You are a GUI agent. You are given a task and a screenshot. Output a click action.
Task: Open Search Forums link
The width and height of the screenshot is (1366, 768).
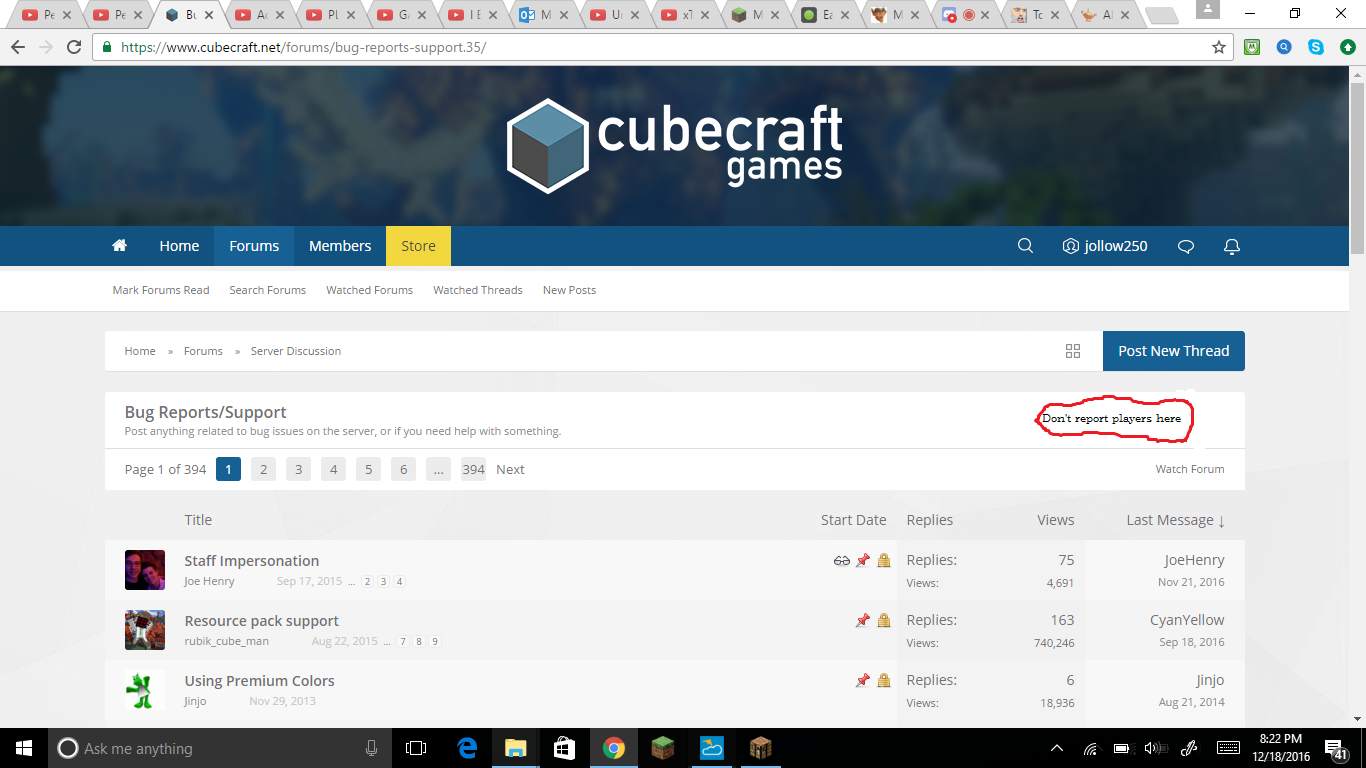tap(267, 290)
